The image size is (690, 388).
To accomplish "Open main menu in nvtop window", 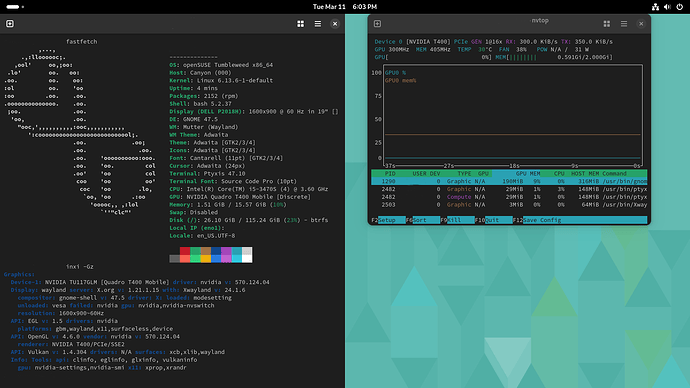I will [x=624, y=24].
